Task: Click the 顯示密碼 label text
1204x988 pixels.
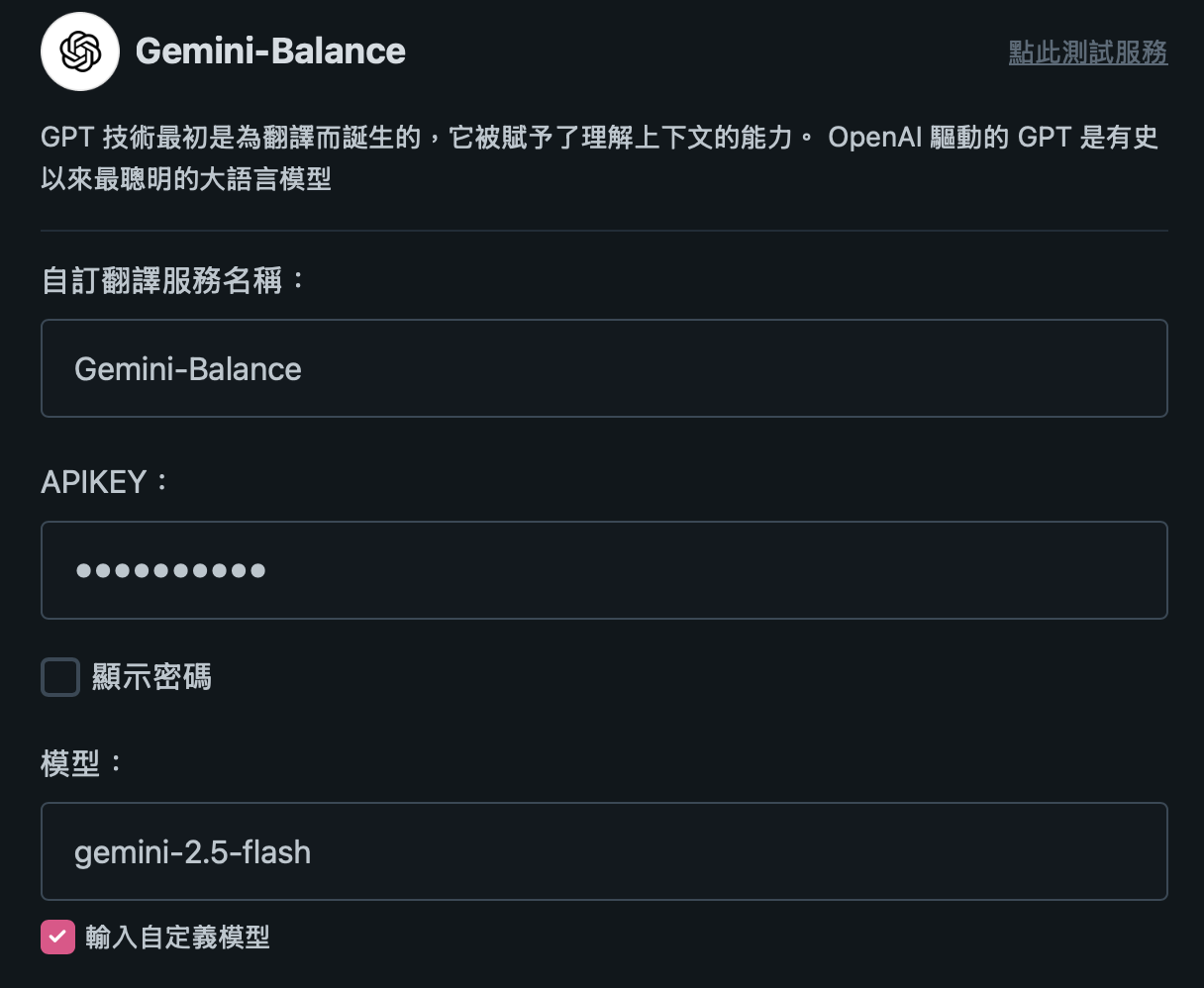Action: tap(151, 677)
